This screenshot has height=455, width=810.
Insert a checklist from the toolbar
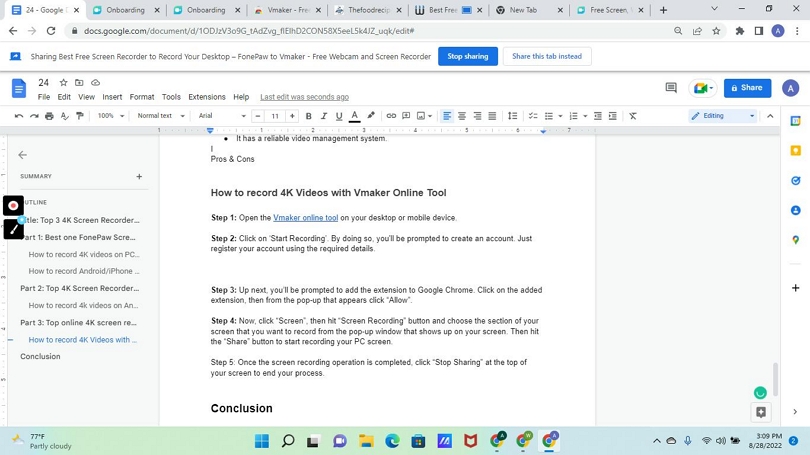click(x=533, y=116)
